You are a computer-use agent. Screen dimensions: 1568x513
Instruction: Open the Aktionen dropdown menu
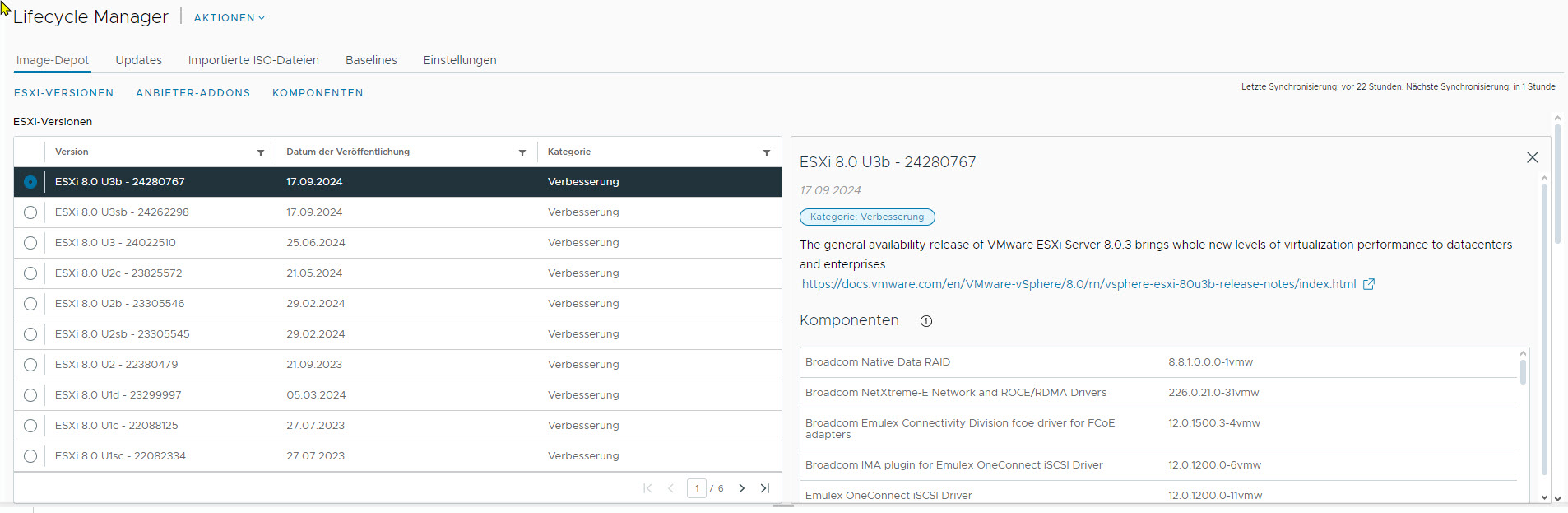[x=229, y=18]
